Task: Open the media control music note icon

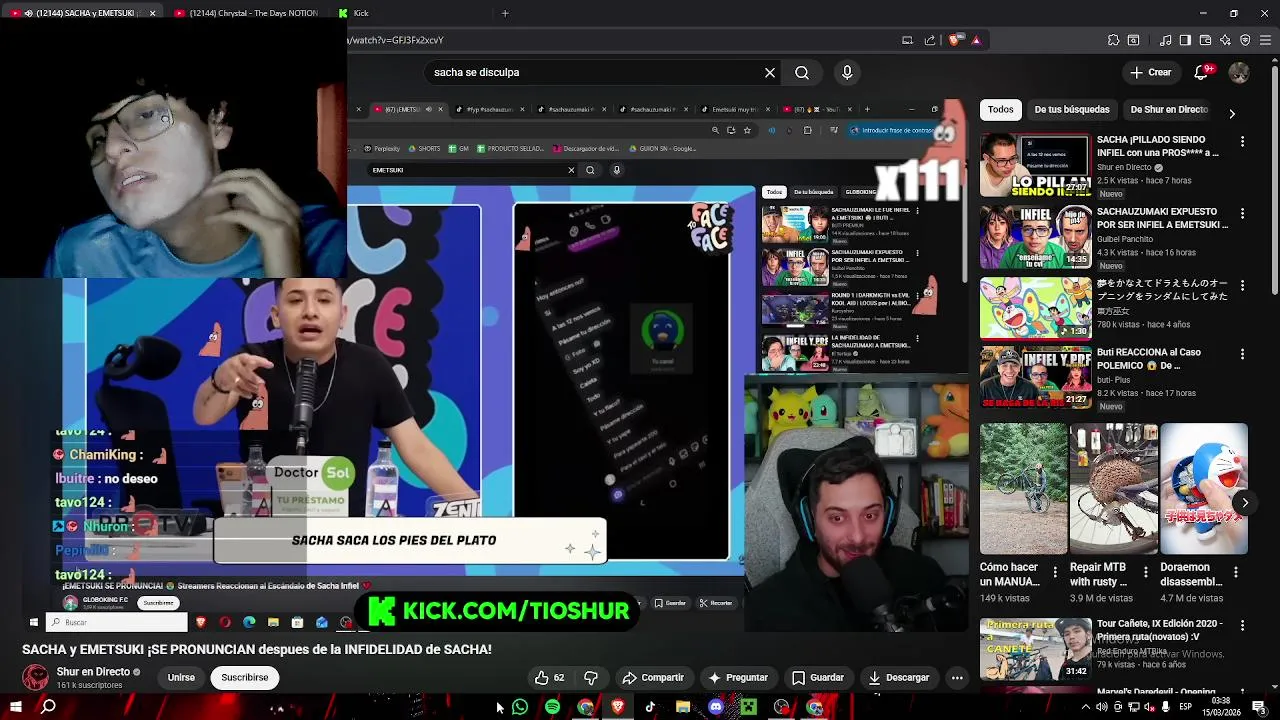Action: point(1165,40)
